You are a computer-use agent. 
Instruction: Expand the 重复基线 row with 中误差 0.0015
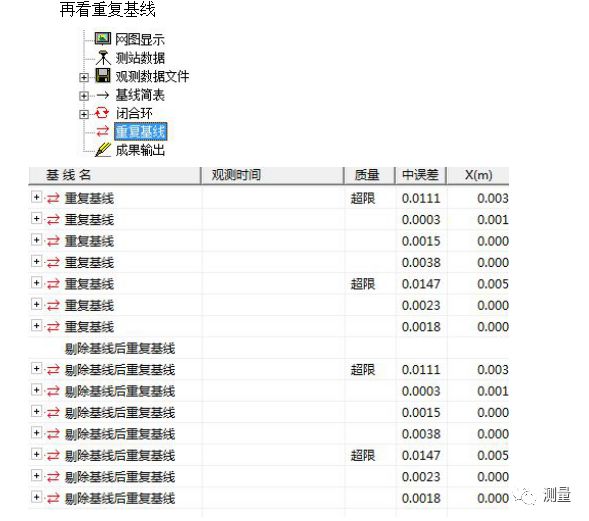(x=36, y=240)
